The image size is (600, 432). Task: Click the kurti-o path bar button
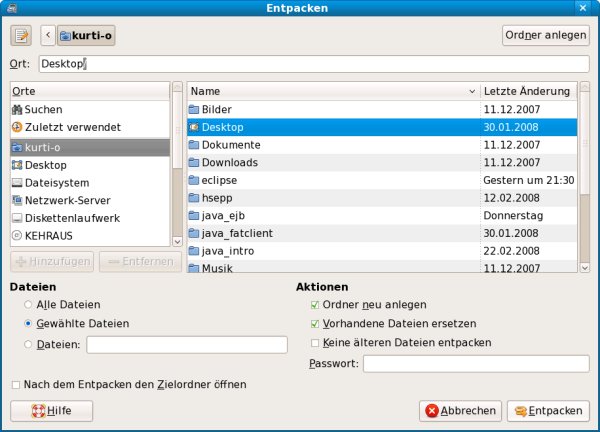coord(87,36)
